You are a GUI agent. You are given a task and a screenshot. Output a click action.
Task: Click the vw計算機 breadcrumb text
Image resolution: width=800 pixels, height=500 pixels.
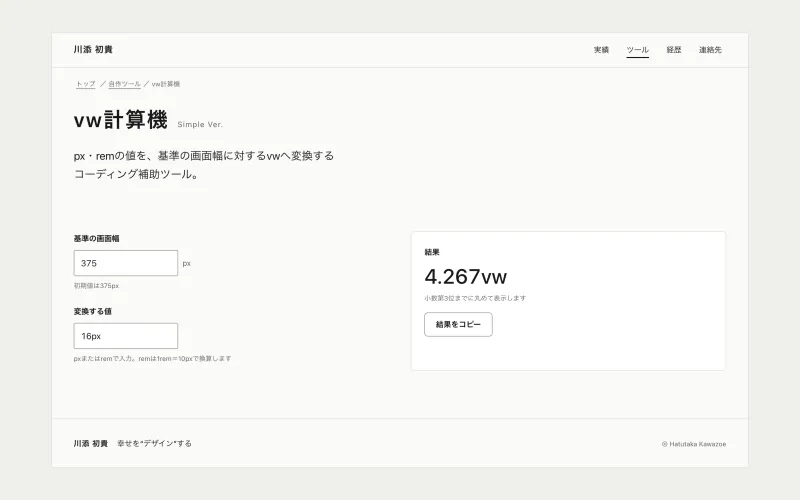165,84
